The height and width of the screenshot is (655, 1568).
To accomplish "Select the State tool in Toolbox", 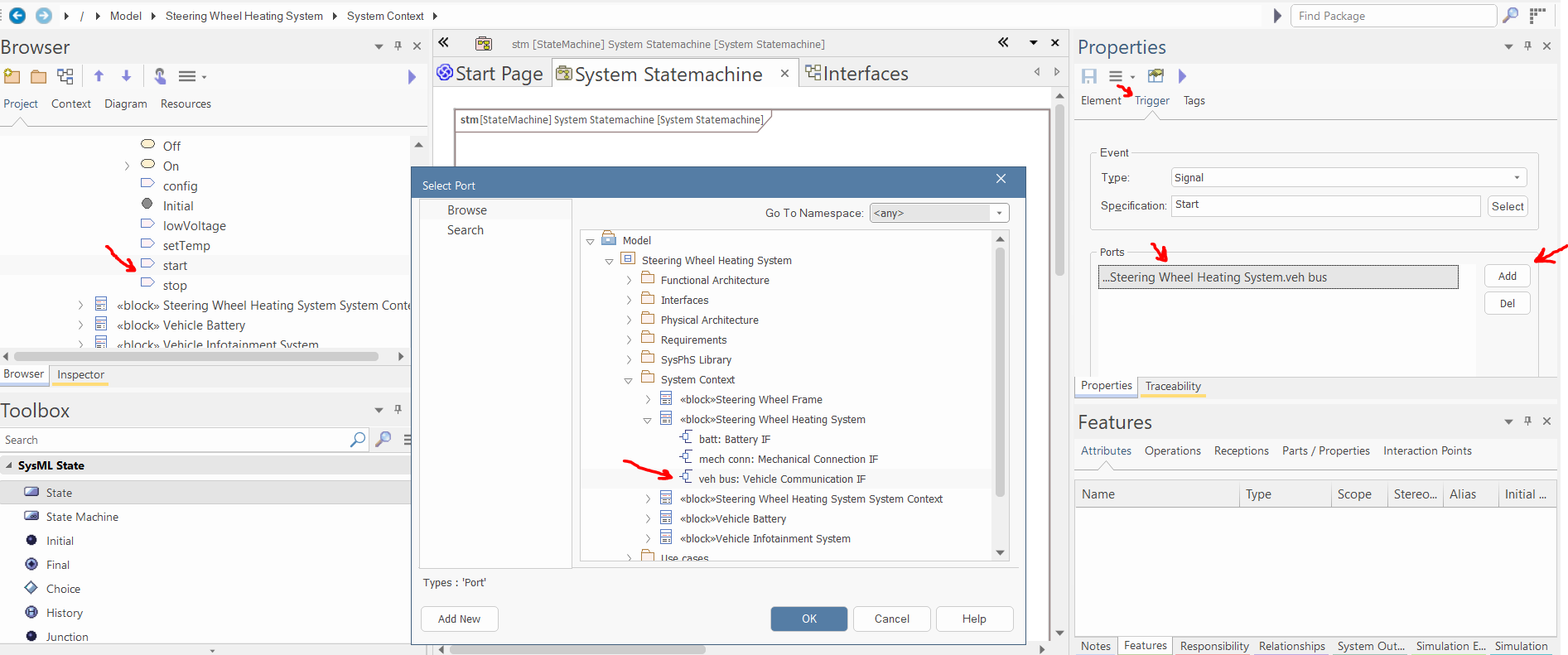I will 59,493.
